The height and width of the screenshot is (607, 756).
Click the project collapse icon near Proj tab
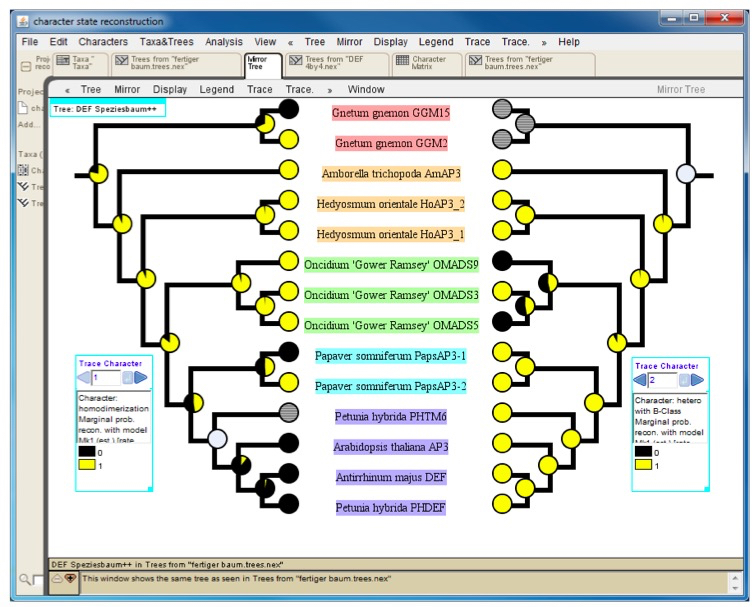pyautogui.click(x=26, y=67)
